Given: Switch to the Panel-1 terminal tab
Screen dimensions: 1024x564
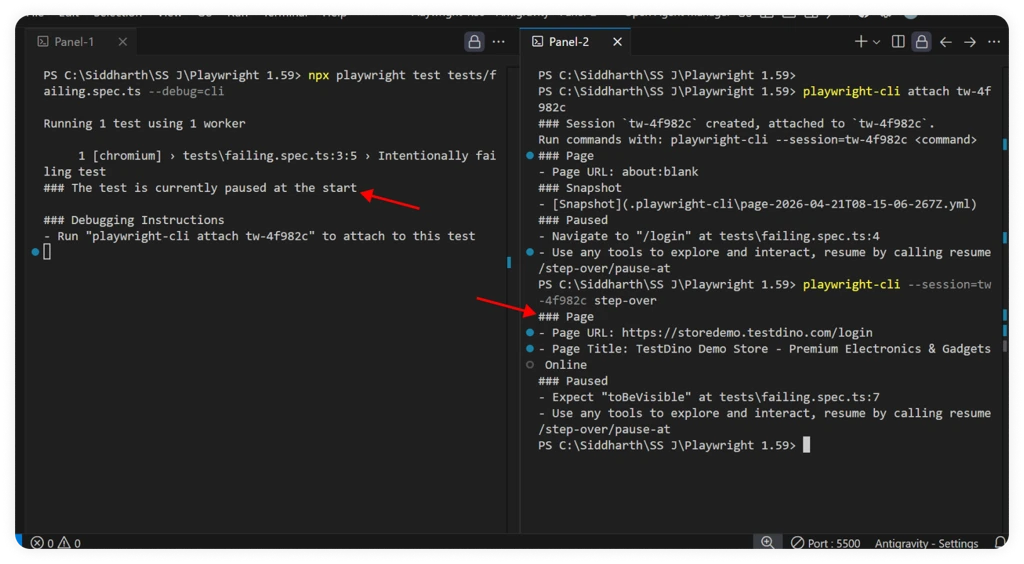Looking at the screenshot, I should (73, 42).
